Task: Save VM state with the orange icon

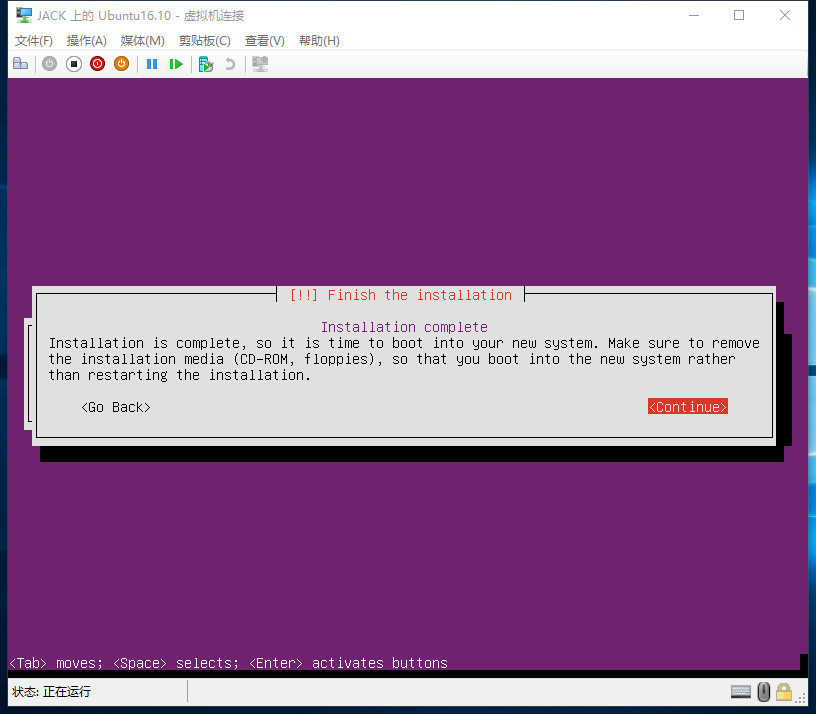Action: 121,64
